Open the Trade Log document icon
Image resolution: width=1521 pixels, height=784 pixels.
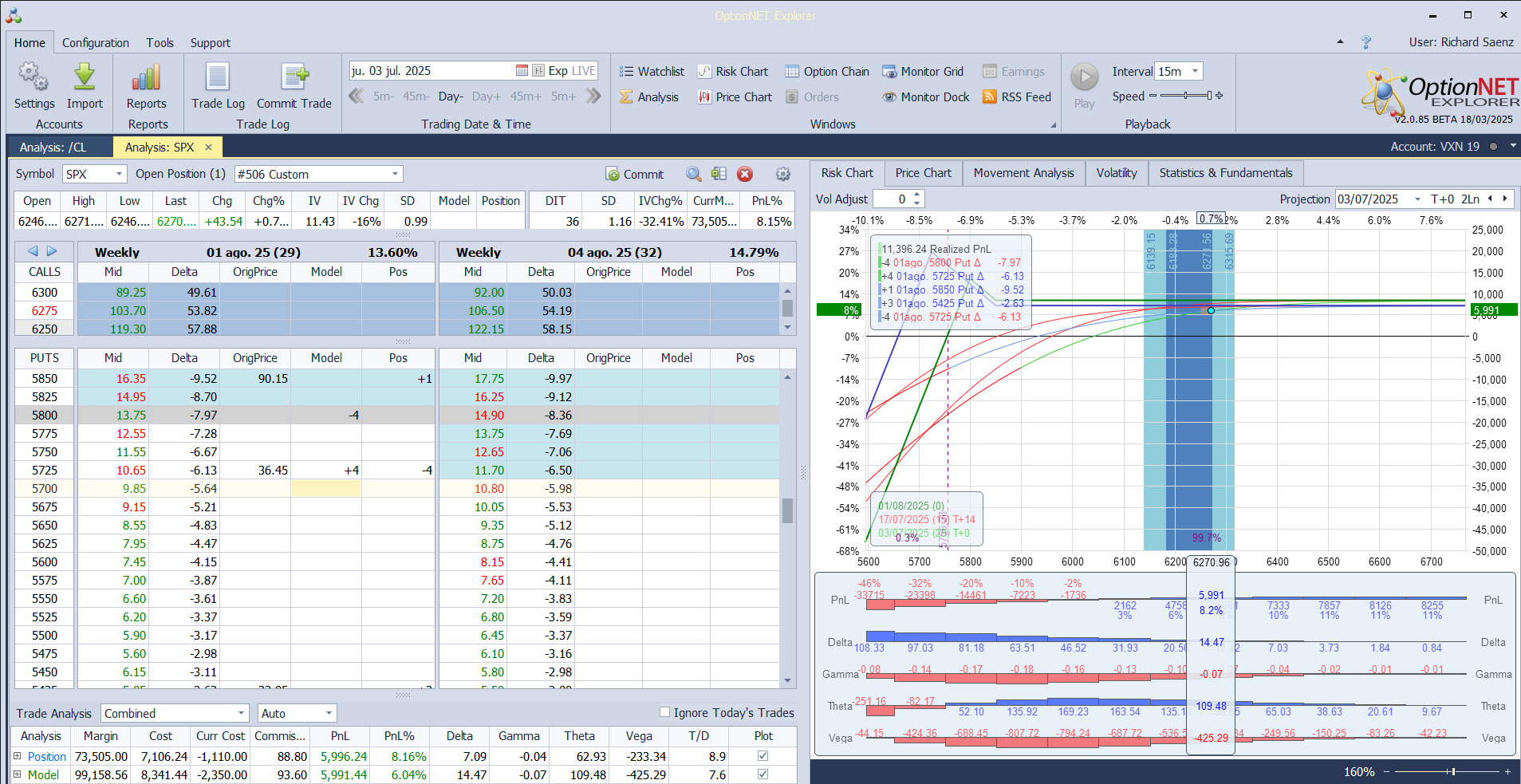click(218, 77)
